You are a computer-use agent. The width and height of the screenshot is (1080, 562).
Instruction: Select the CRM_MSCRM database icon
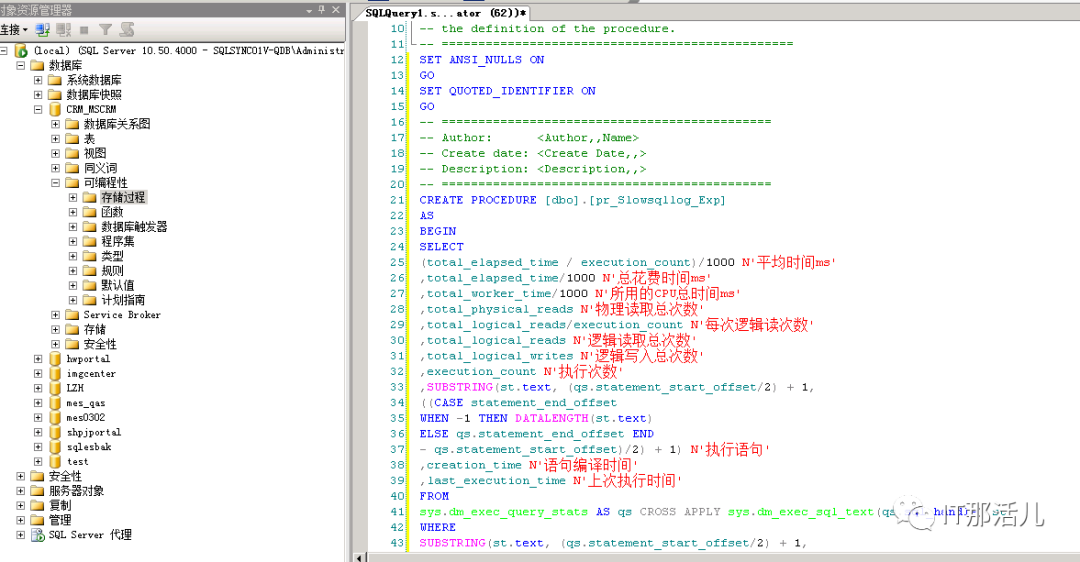tap(55, 110)
